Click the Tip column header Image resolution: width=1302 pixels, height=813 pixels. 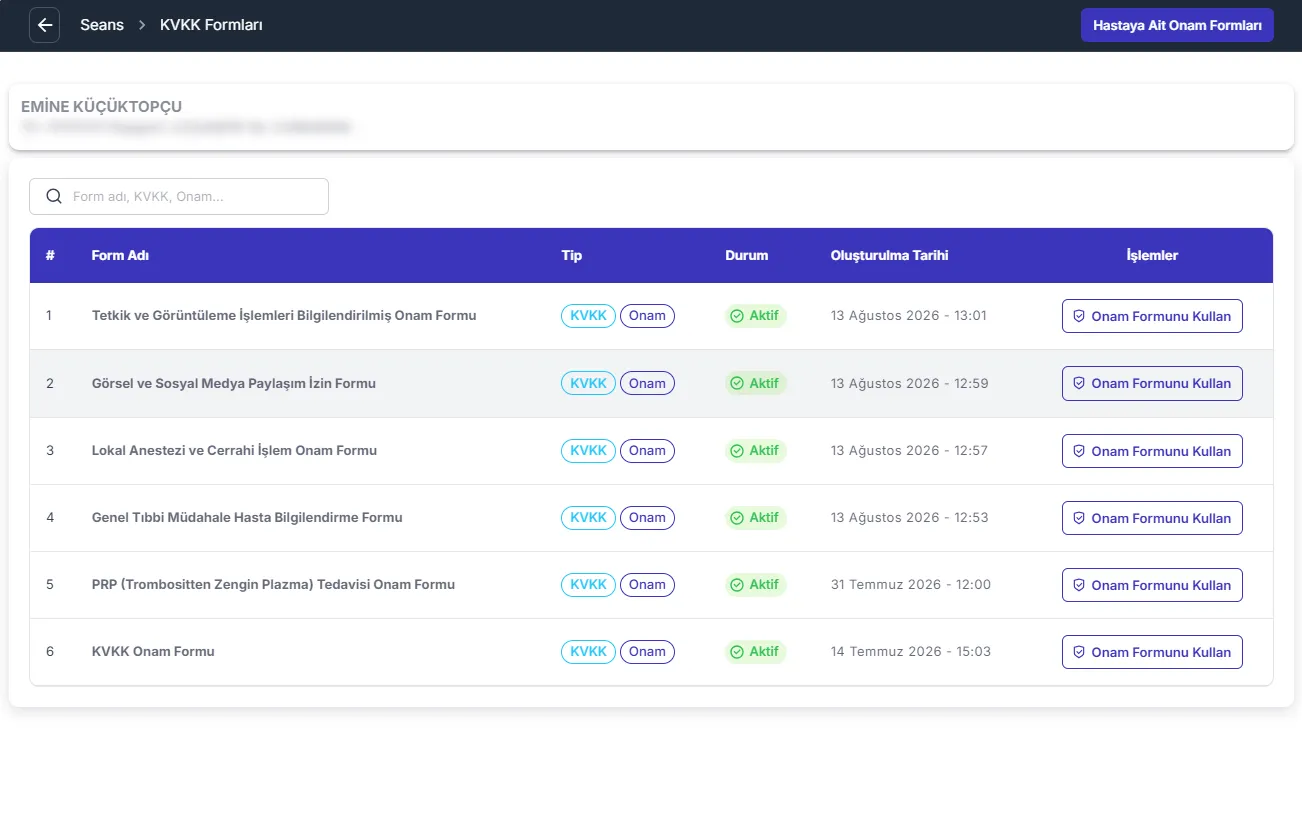coord(572,255)
